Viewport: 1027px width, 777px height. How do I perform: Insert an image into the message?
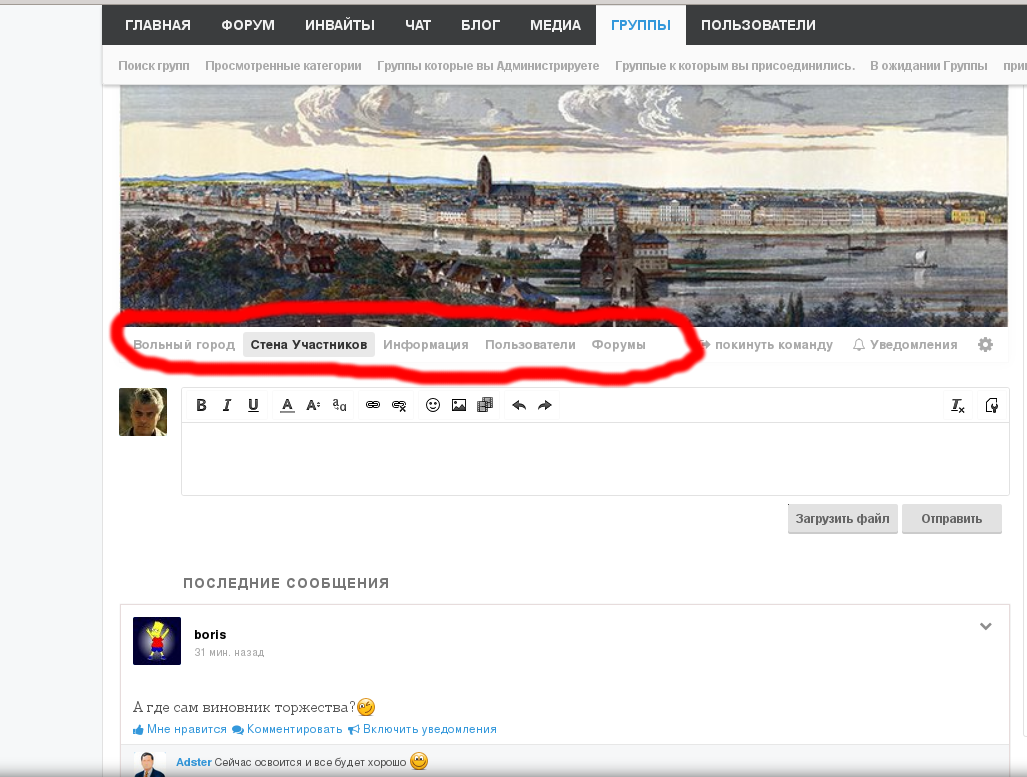[459, 405]
